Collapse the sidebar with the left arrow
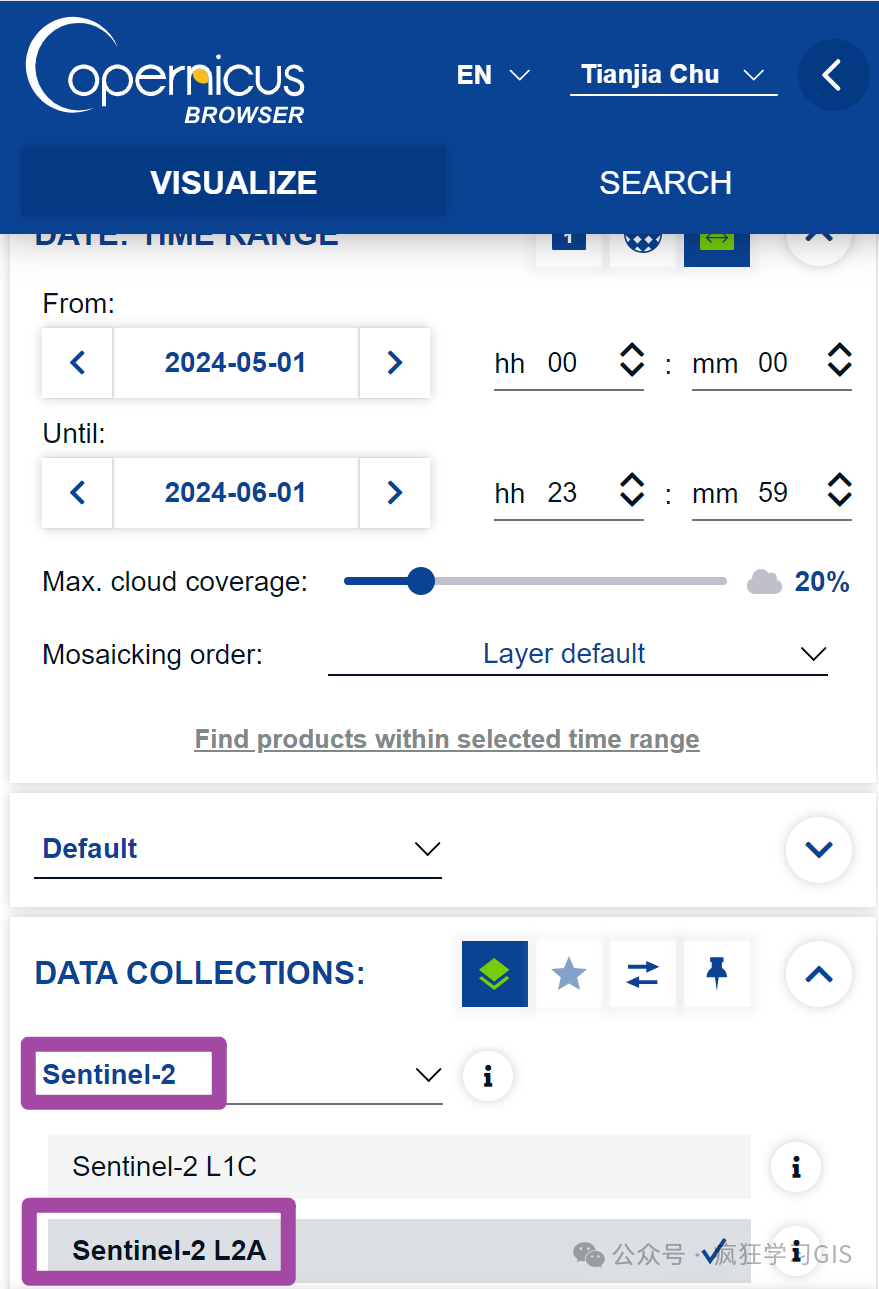Image resolution: width=879 pixels, height=1289 pixels. [833, 75]
